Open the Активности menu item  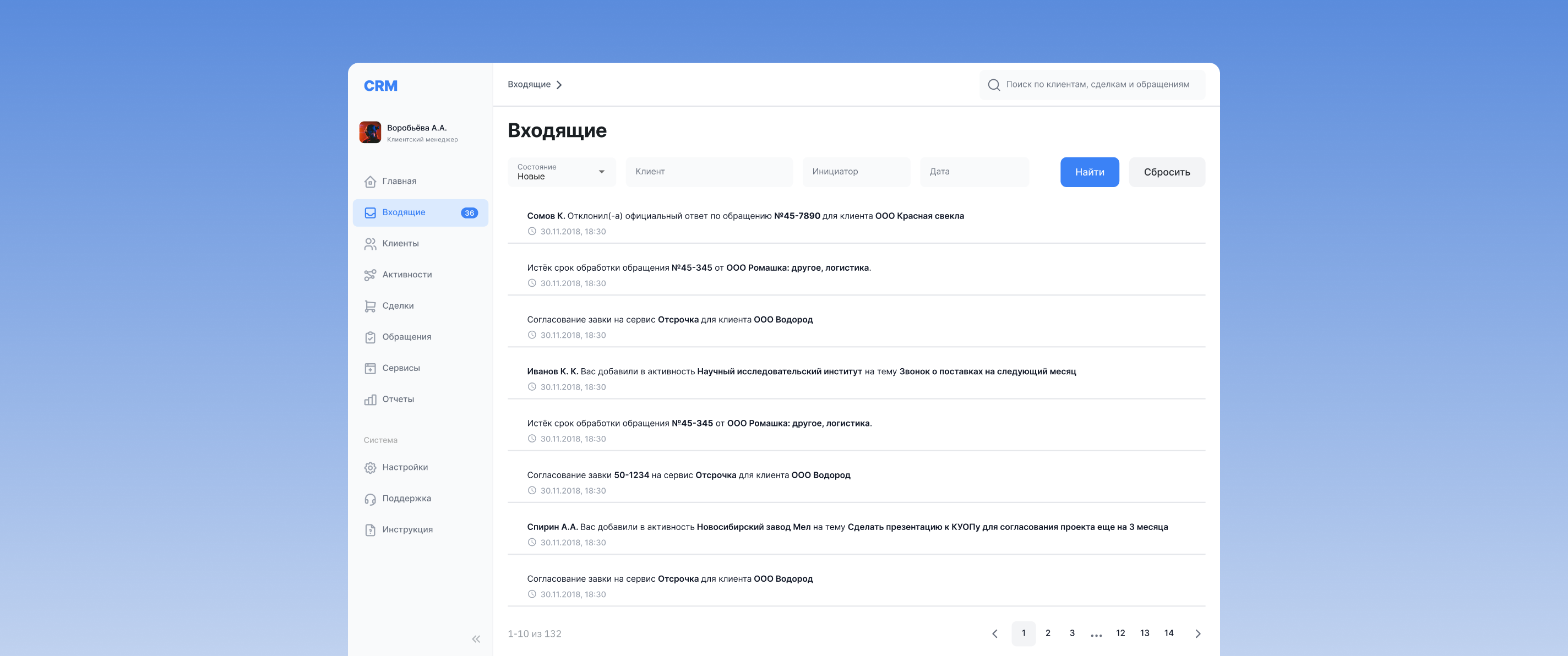tap(420, 275)
